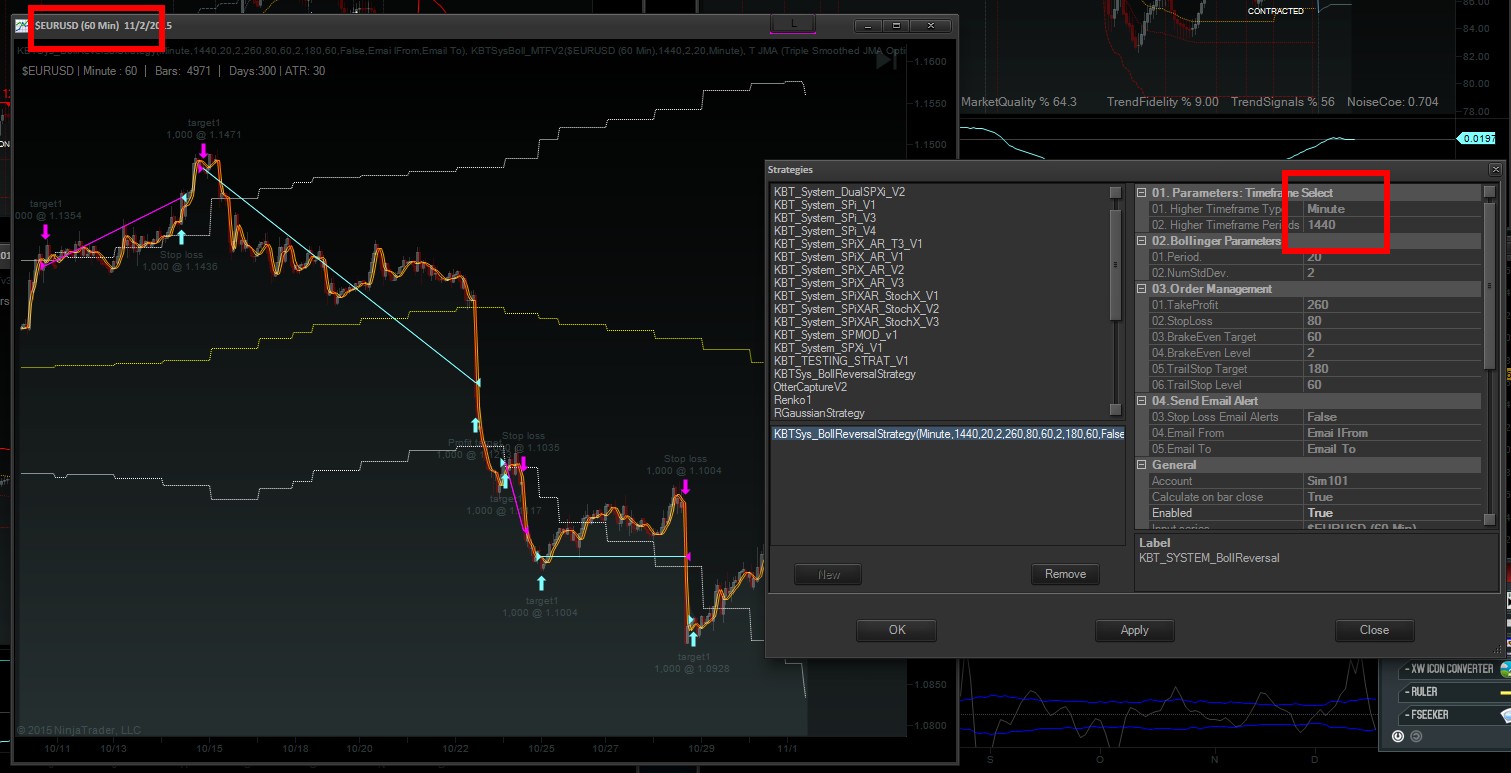Click the Apply button in Strategies dialog

click(x=1134, y=630)
